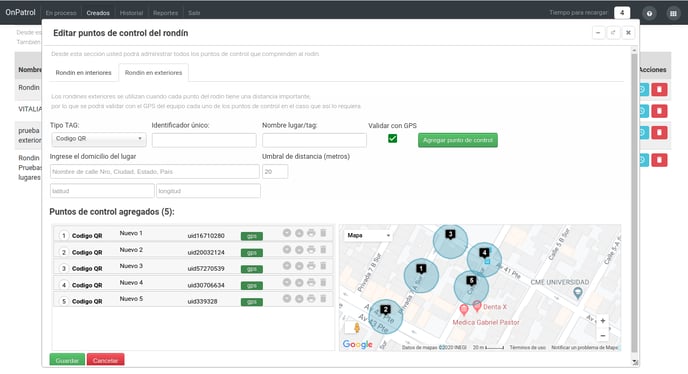Click the gps badge of Nuevo 4
The image size is (688, 374).
point(252,286)
